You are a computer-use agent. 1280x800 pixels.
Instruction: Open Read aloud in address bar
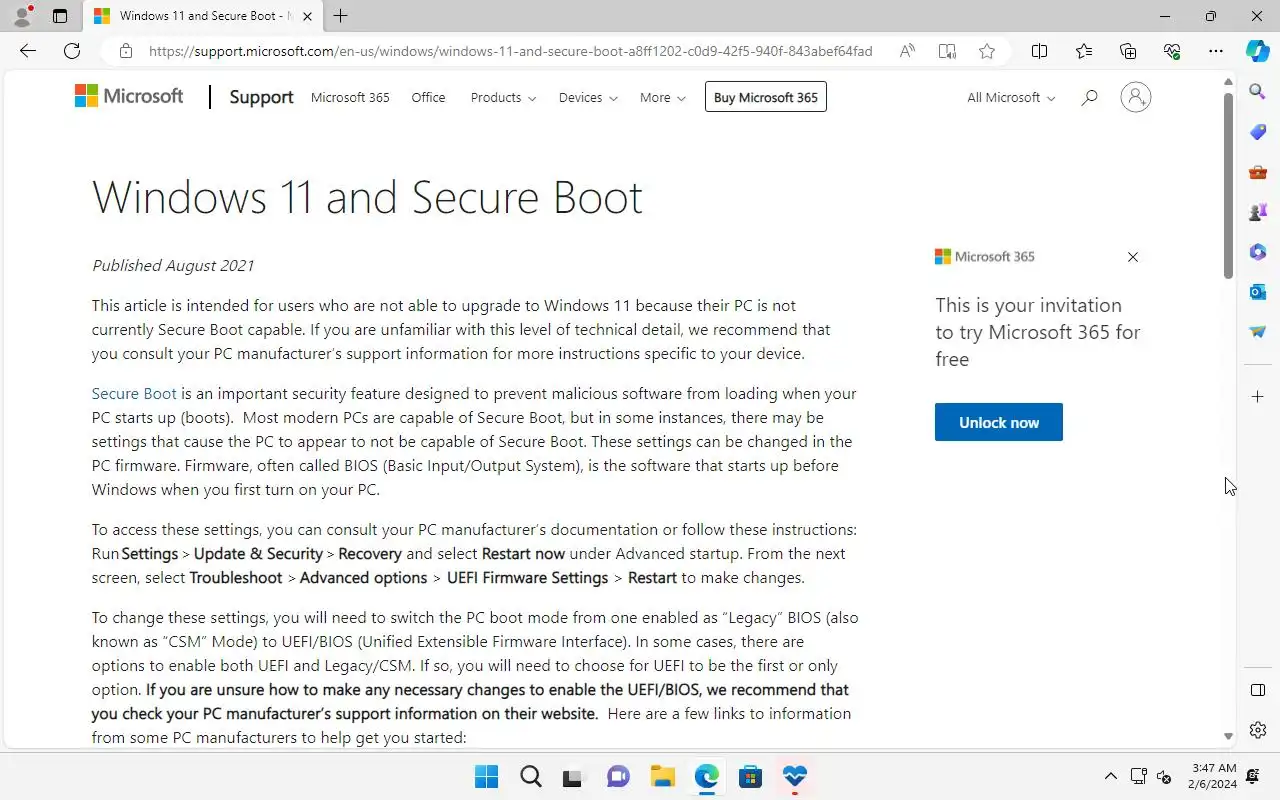point(907,51)
